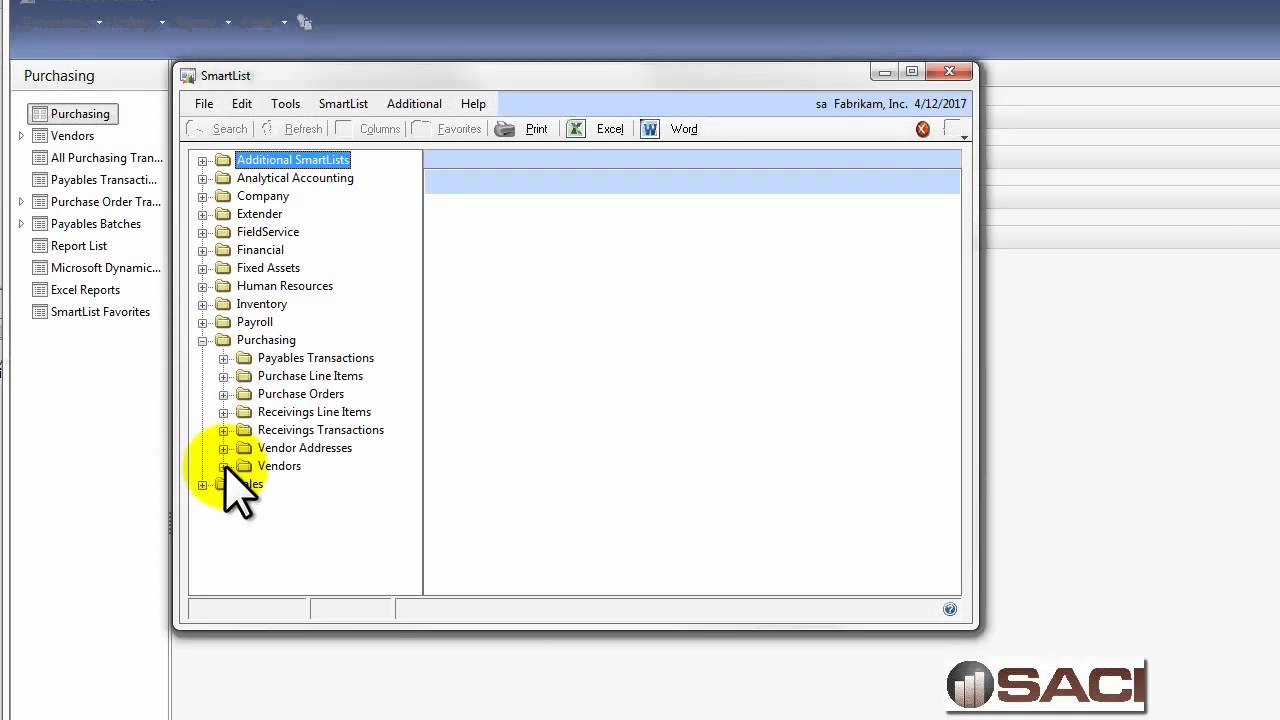The width and height of the screenshot is (1280, 720).
Task: Select Additional SmartLists tree item
Action: coord(293,160)
